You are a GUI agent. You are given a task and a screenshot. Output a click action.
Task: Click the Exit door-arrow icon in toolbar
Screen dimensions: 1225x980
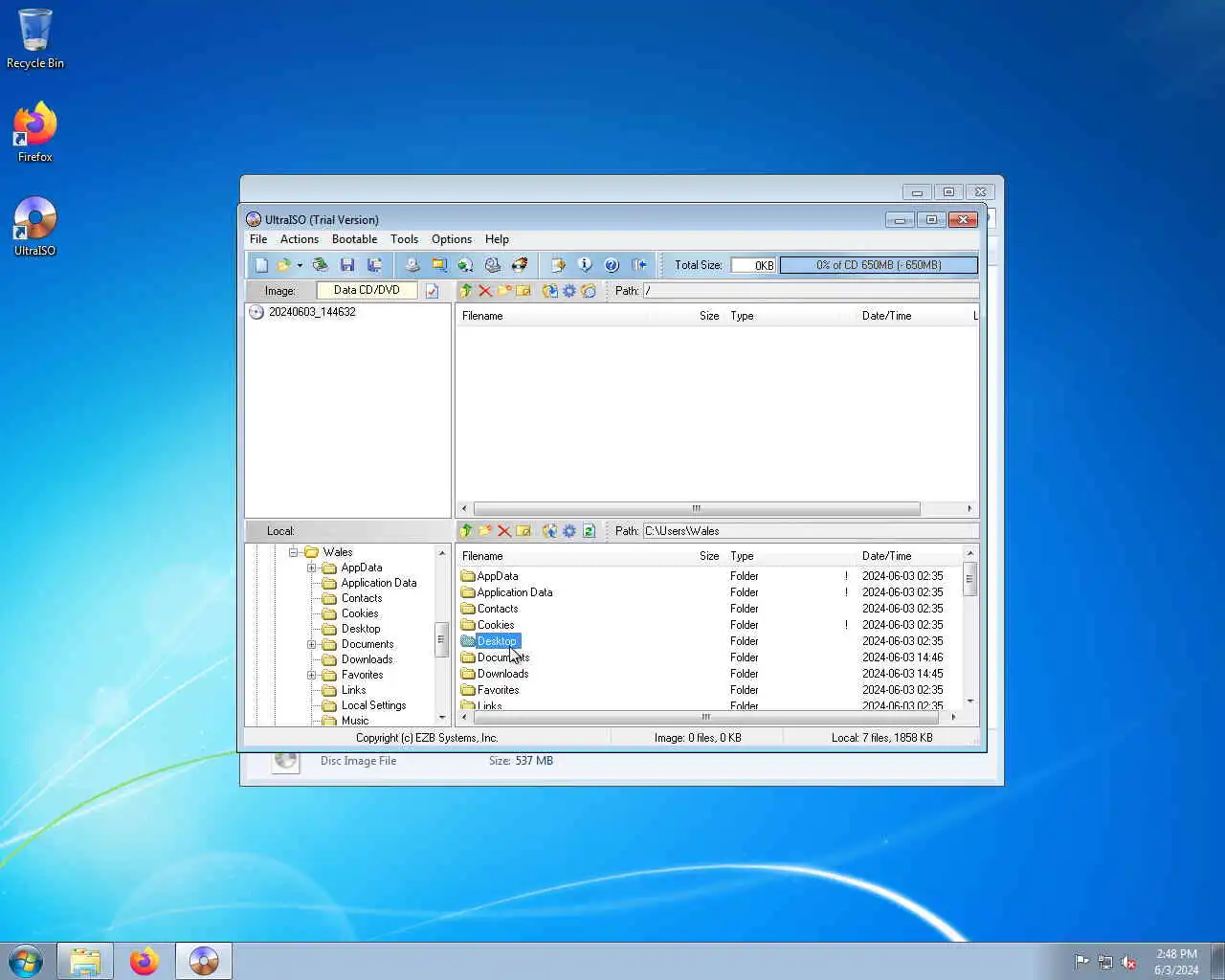click(x=638, y=265)
